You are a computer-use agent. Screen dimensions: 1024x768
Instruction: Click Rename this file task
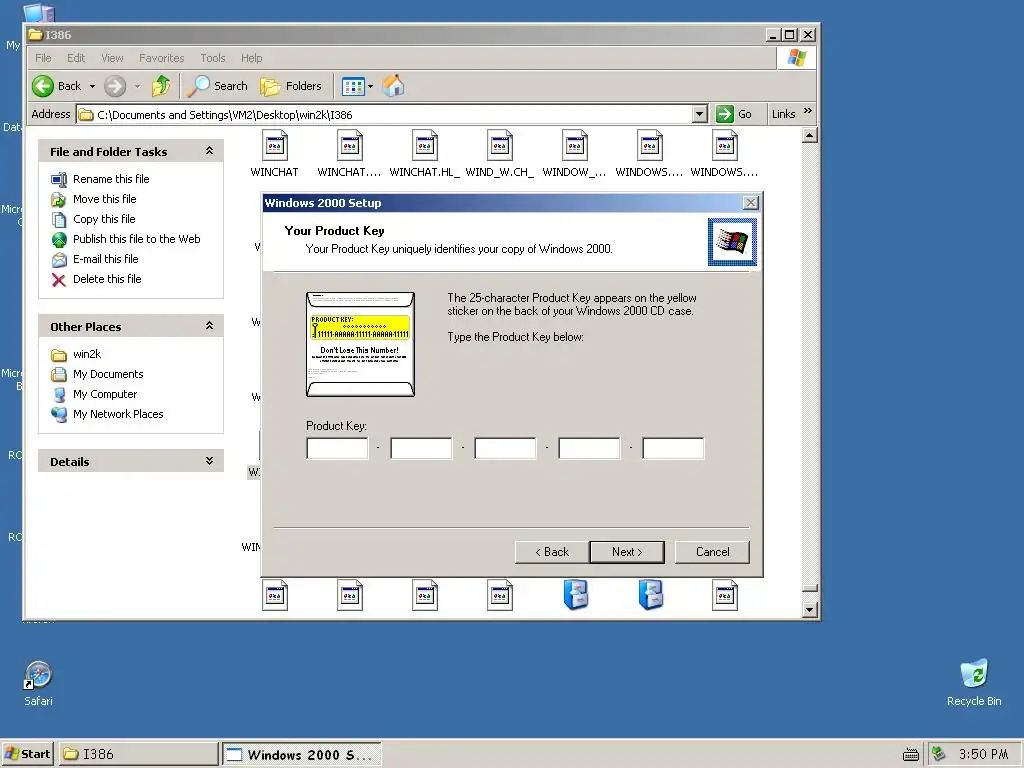coord(111,179)
